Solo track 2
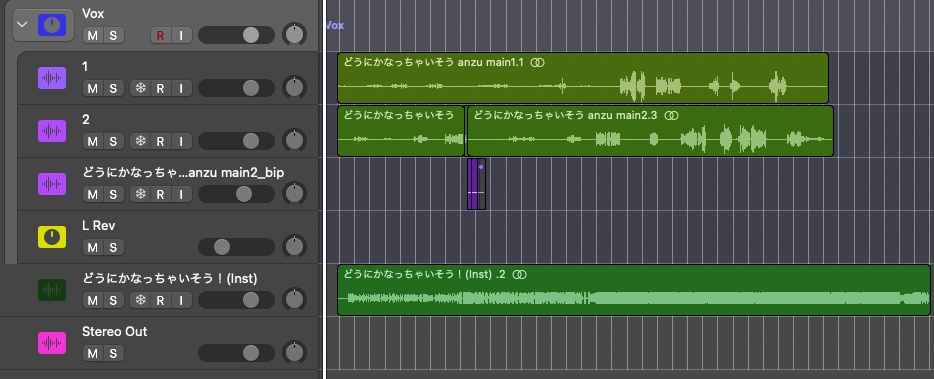This screenshot has width=934, height=379. [113, 141]
